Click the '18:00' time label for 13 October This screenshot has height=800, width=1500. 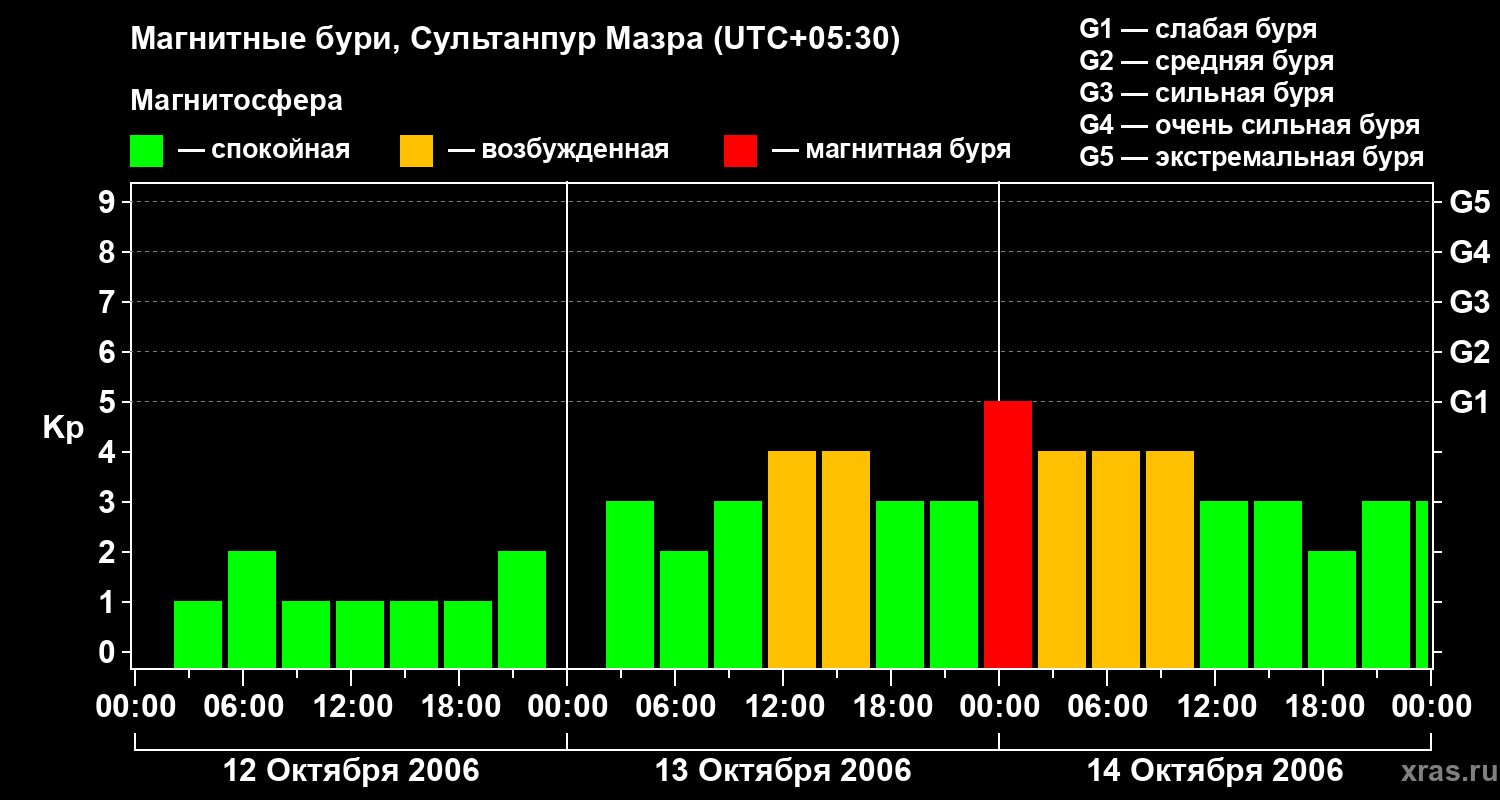(891, 707)
